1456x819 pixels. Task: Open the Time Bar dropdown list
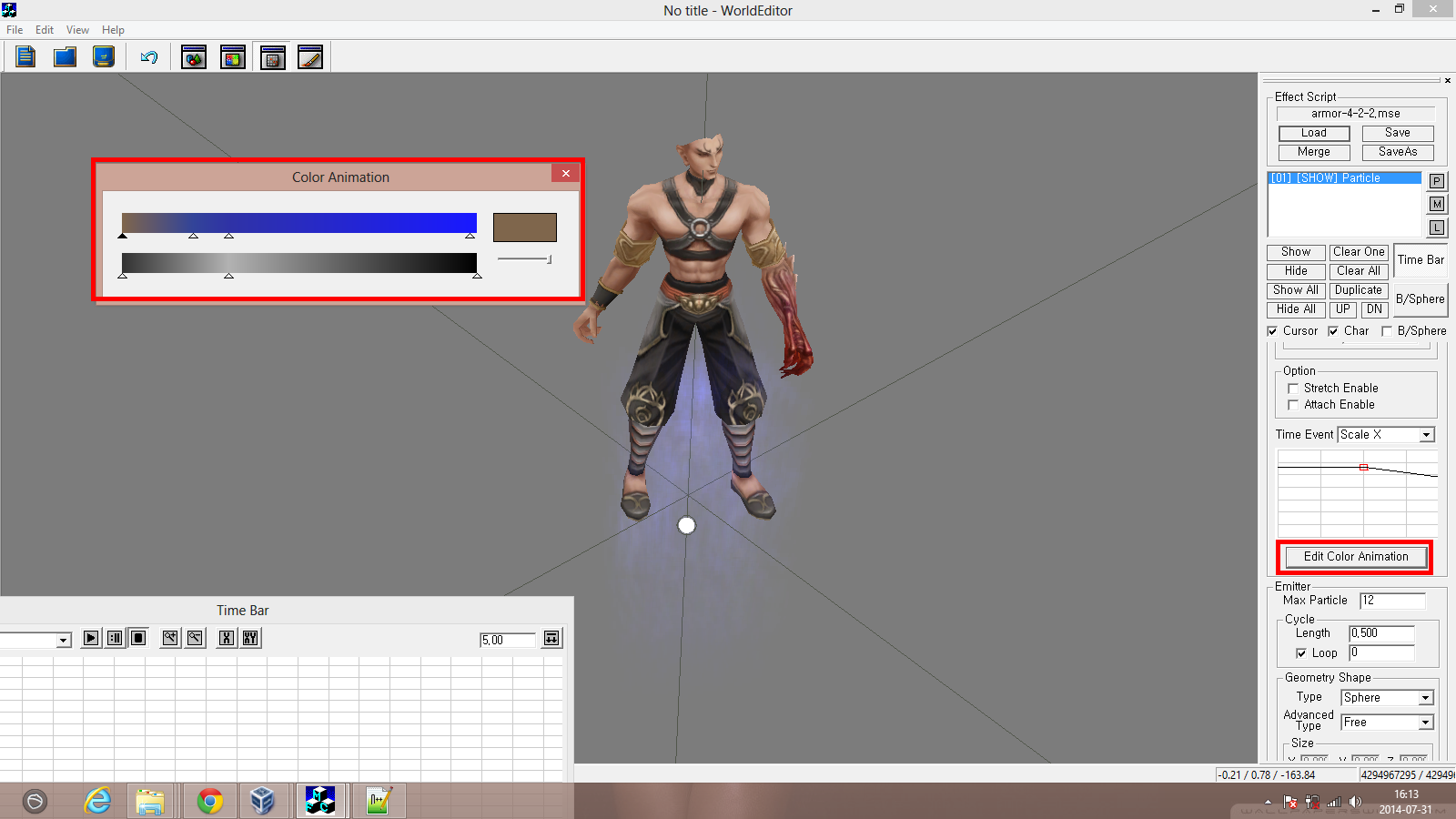point(63,640)
